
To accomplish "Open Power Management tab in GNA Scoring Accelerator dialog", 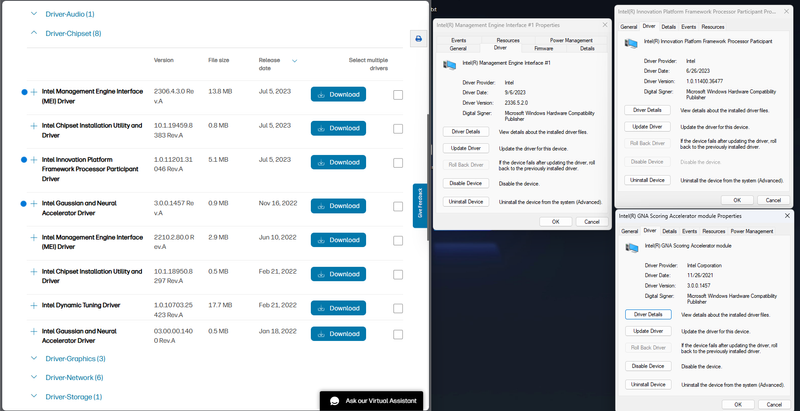I will (752, 231).
